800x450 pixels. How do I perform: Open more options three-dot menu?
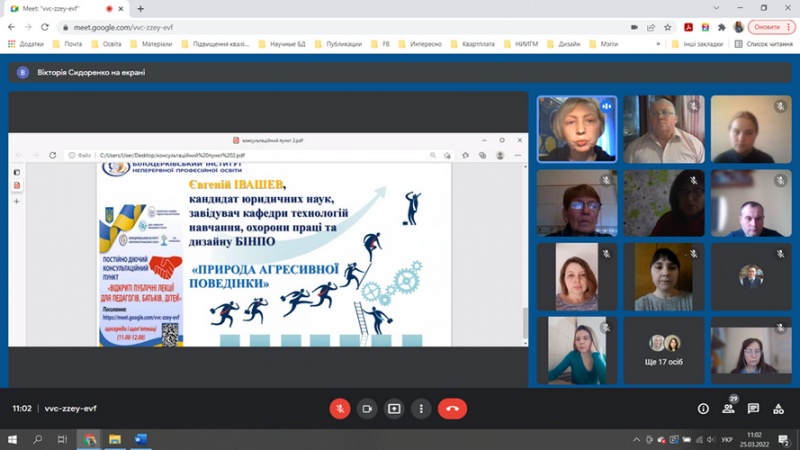[421, 408]
